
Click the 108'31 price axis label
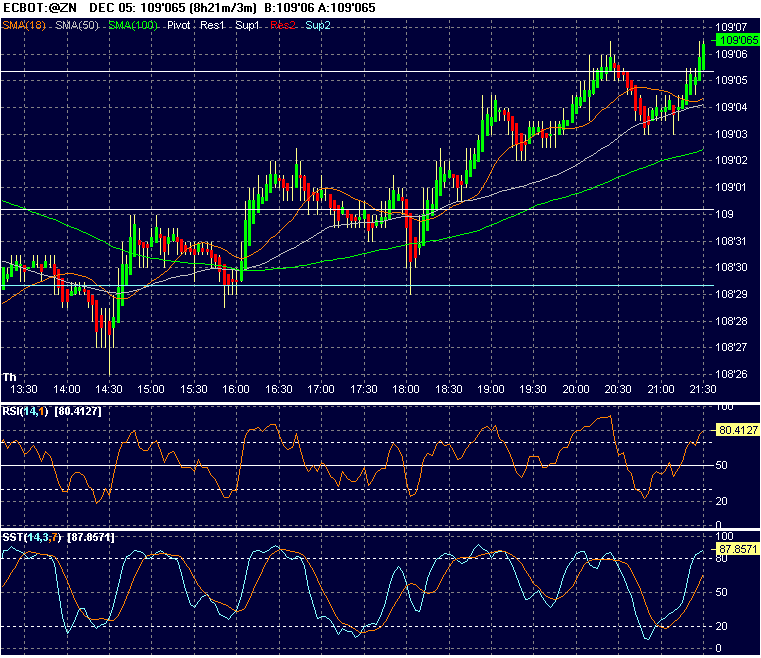tap(731, 241)
